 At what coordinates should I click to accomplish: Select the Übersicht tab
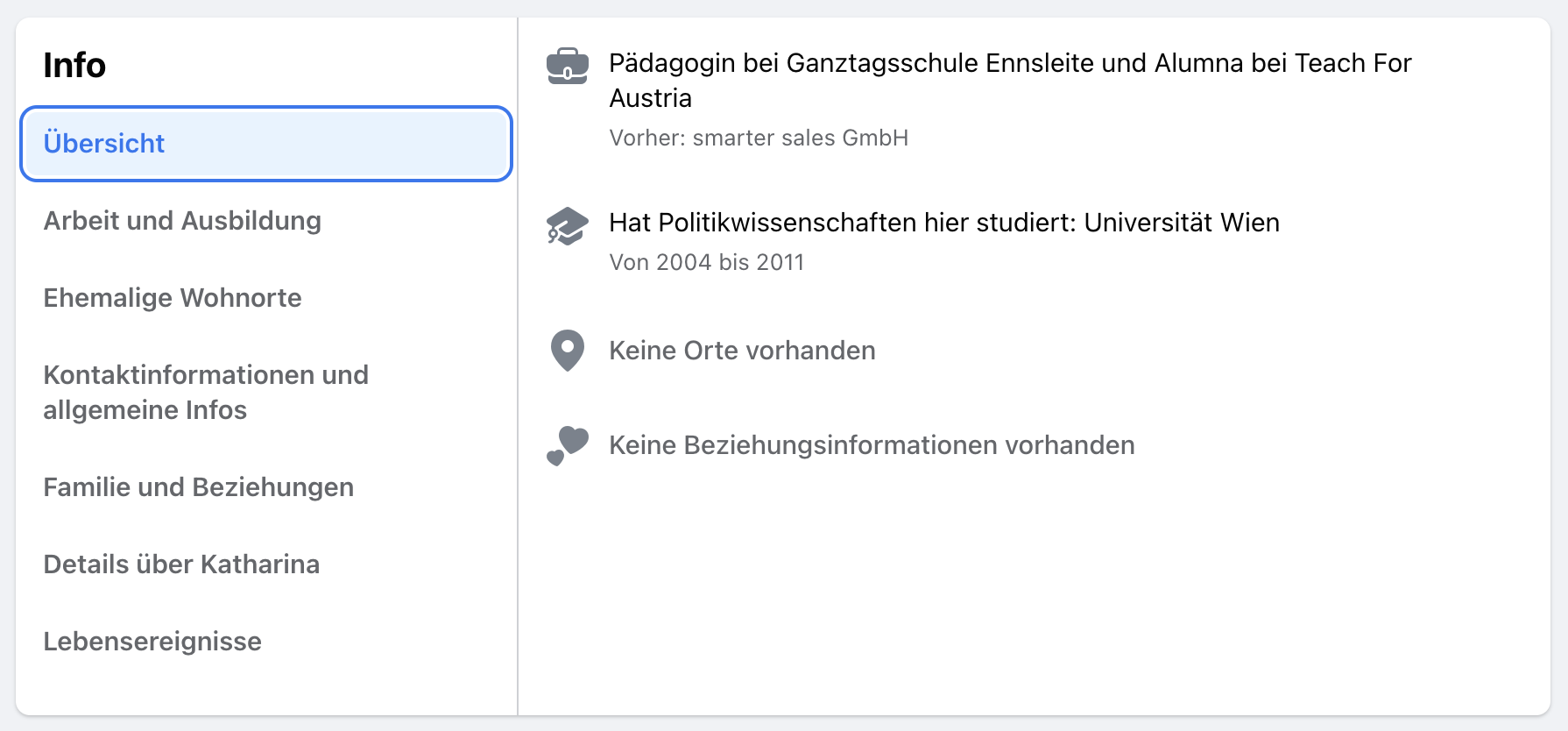(x=266, y=144)
